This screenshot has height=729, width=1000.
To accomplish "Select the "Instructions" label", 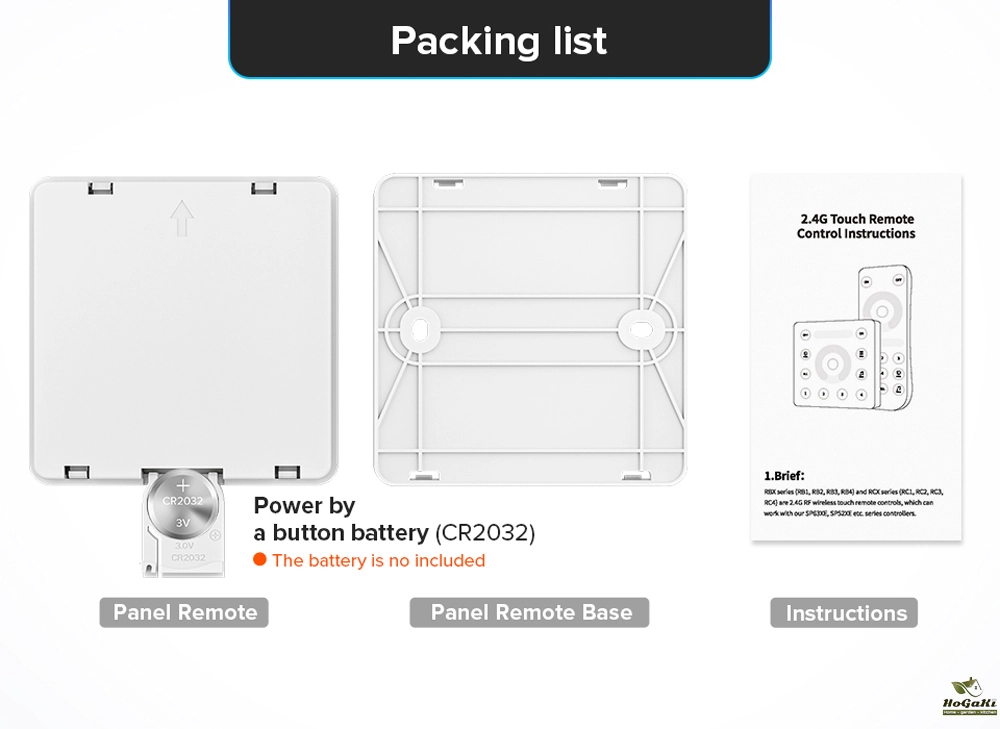I will click(x=845, y=613).
